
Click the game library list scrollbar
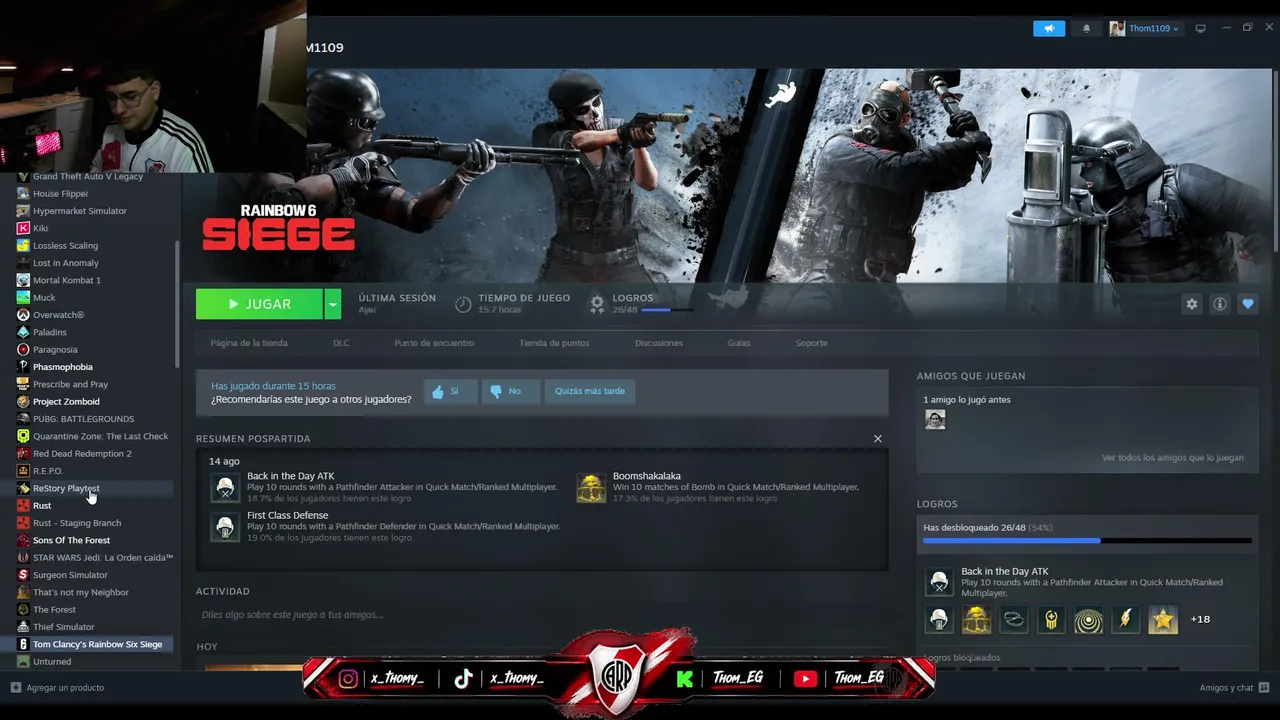(177, 303)
